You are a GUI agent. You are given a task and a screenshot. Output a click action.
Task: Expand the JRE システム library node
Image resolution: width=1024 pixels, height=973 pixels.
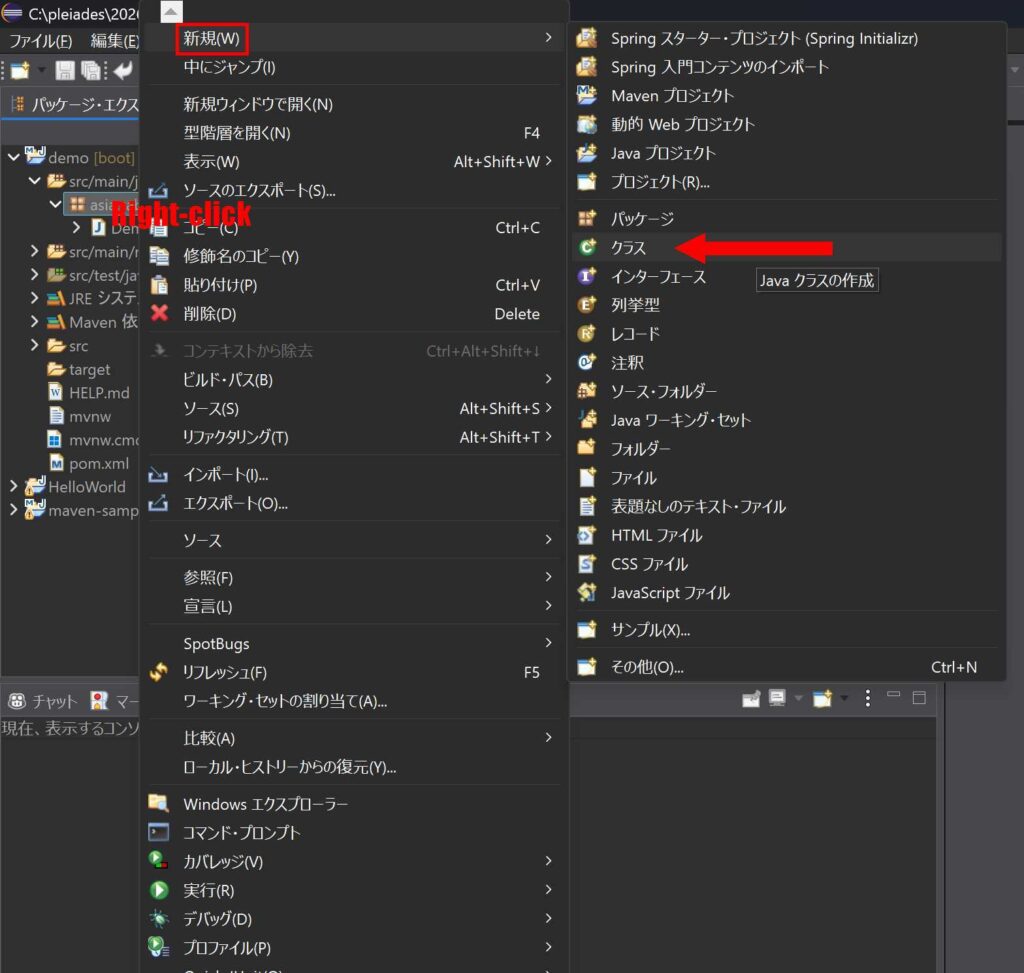(x=35, y=298)
